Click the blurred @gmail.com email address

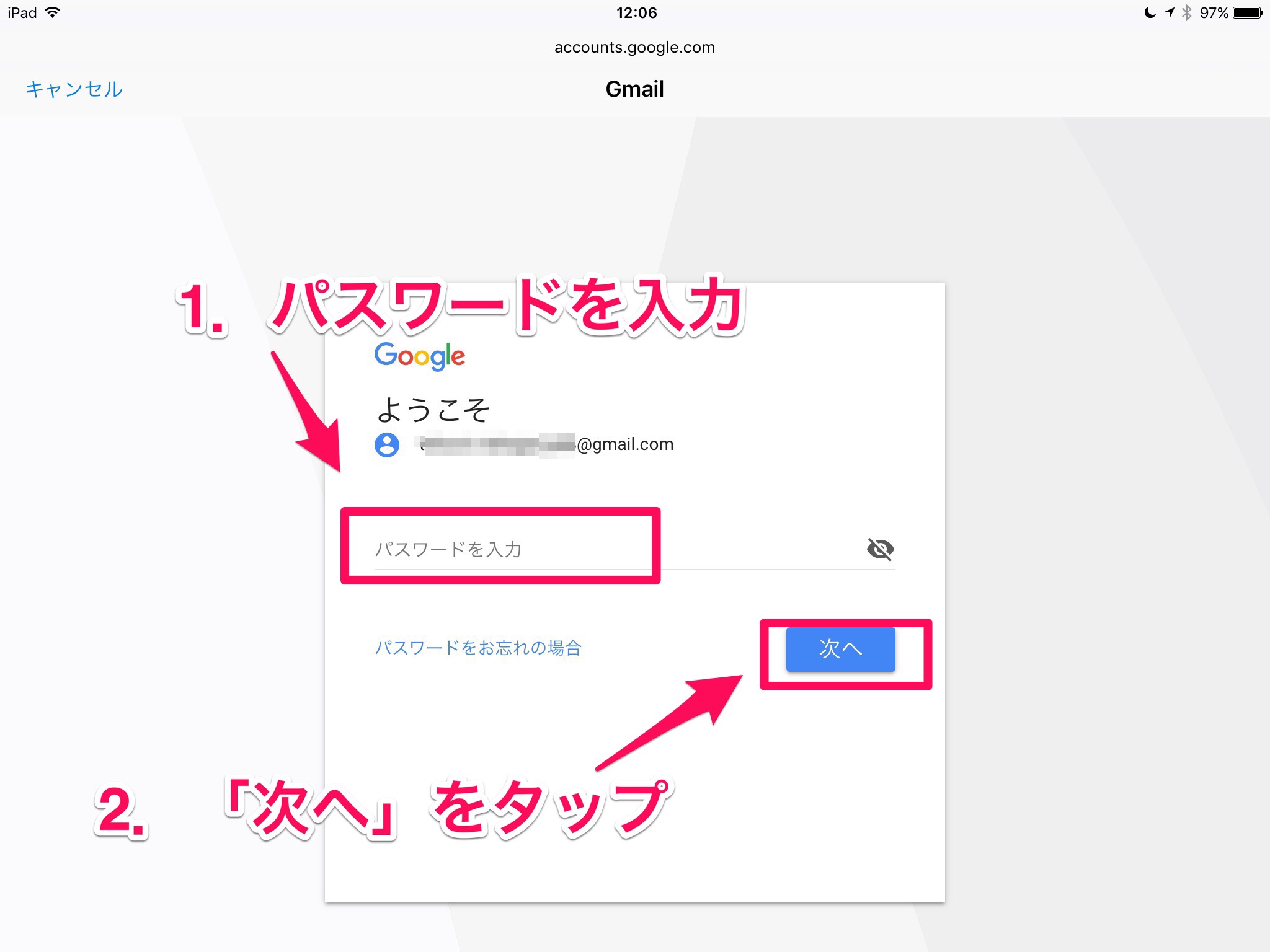(x=546, y=444)
